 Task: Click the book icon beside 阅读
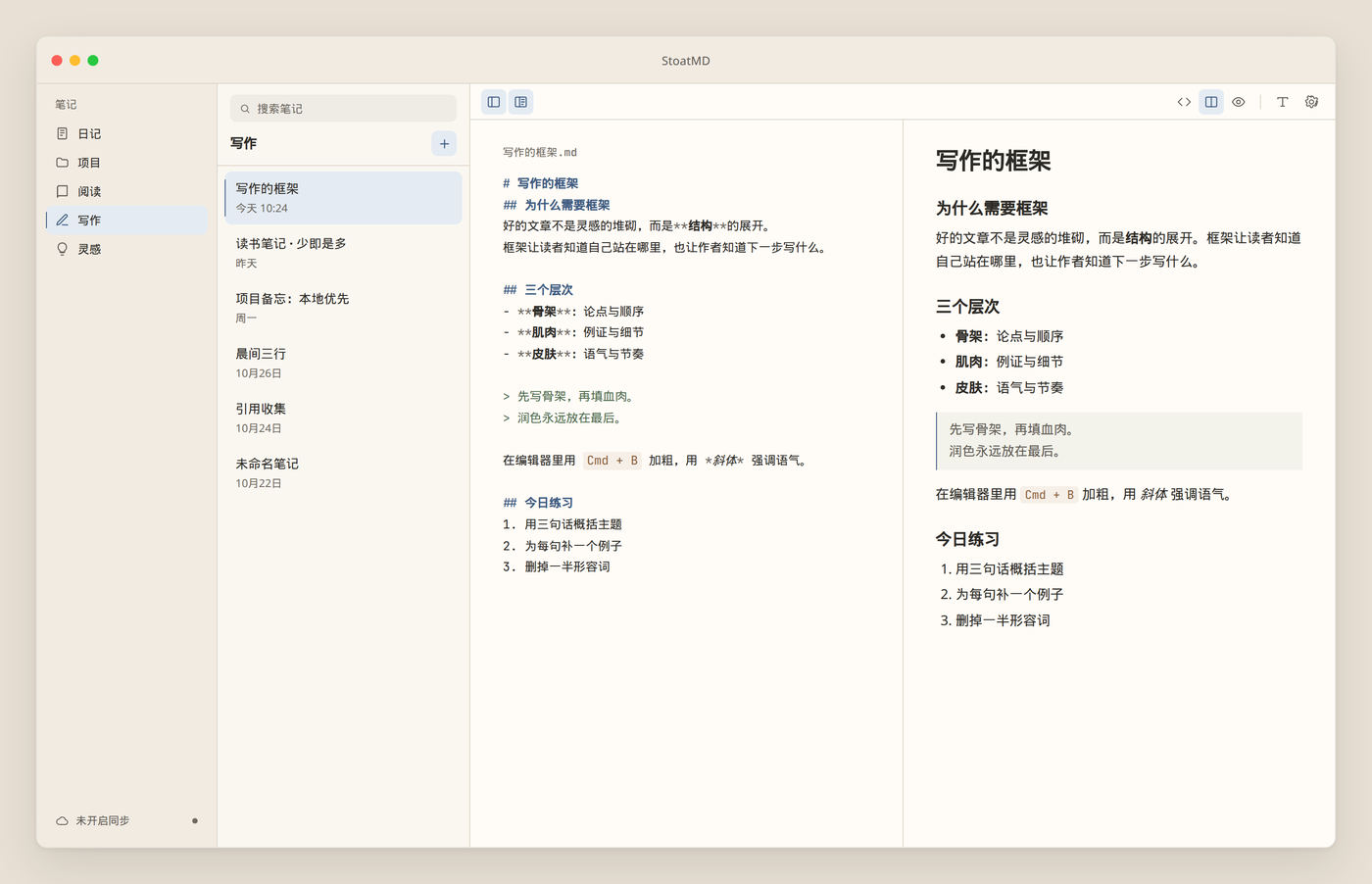click(x=63, y=191)
